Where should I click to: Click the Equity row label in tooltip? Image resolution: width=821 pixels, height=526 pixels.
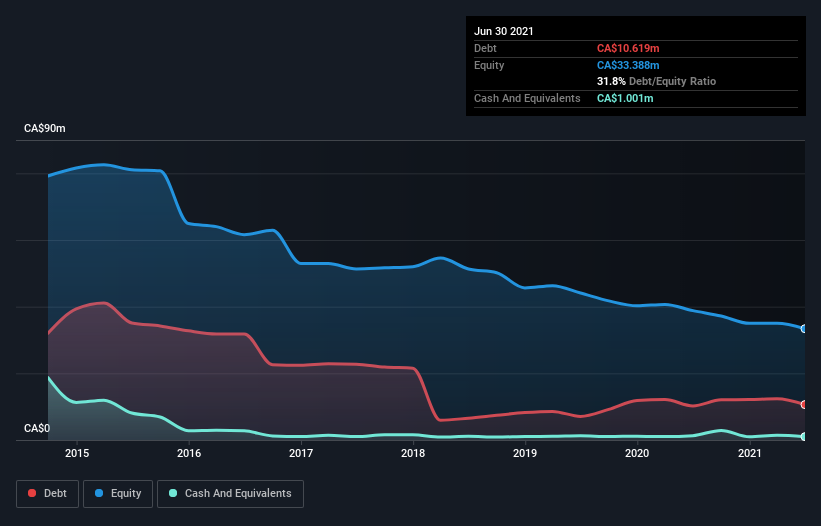tap(489, 65)
